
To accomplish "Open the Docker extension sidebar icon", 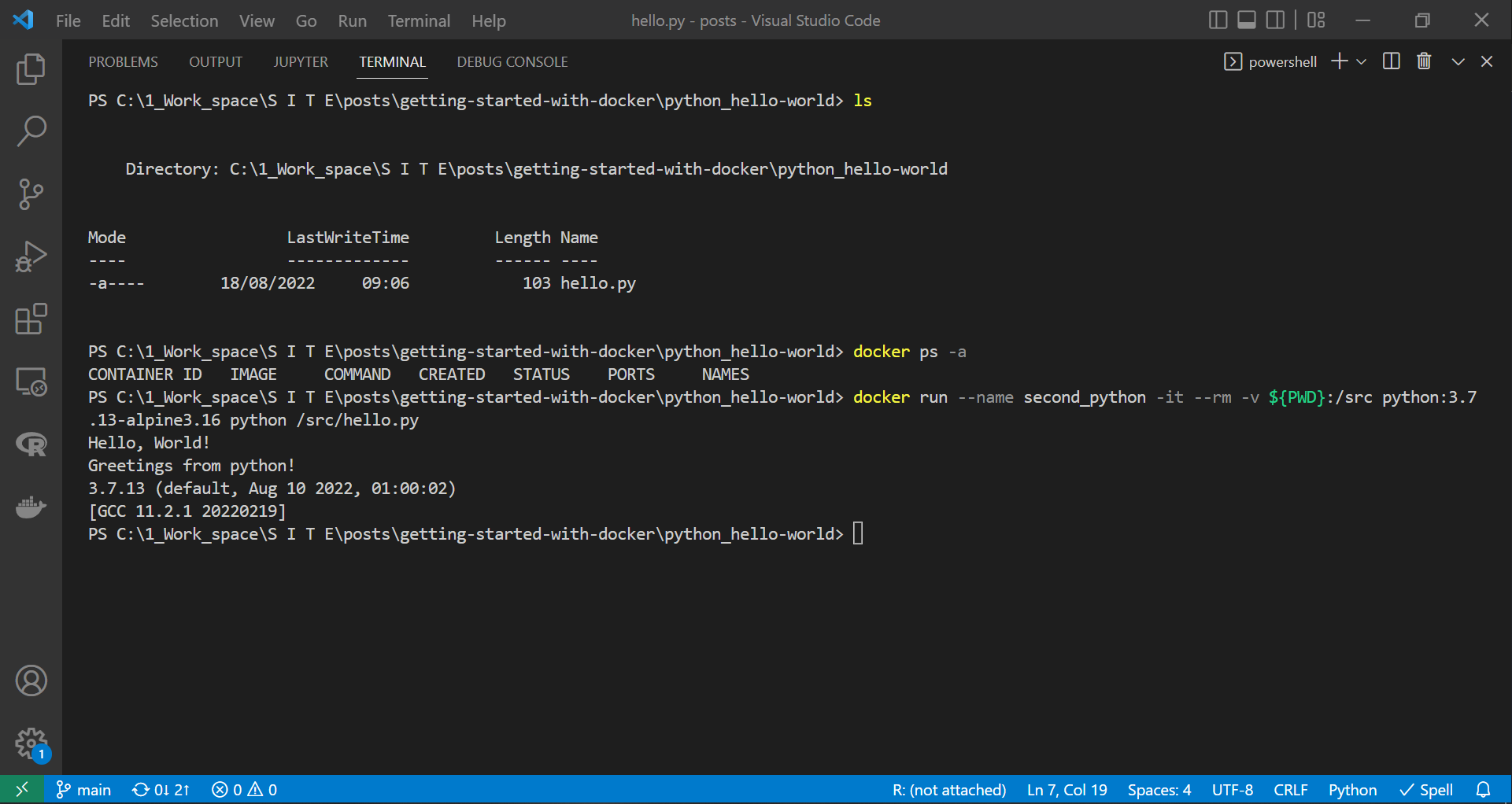I will pyautogui.click(x=31, y=507).
